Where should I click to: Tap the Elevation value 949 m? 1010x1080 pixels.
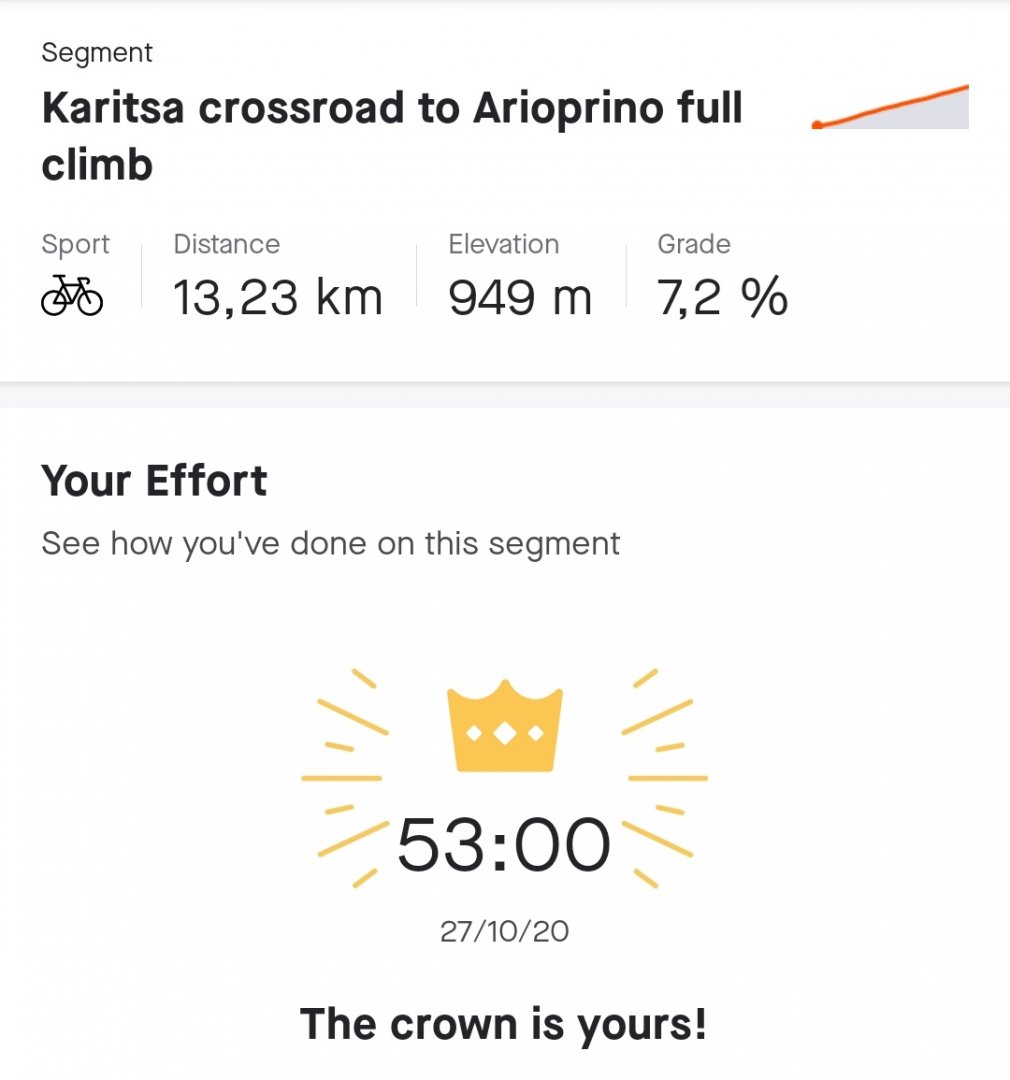coord(520,298)
